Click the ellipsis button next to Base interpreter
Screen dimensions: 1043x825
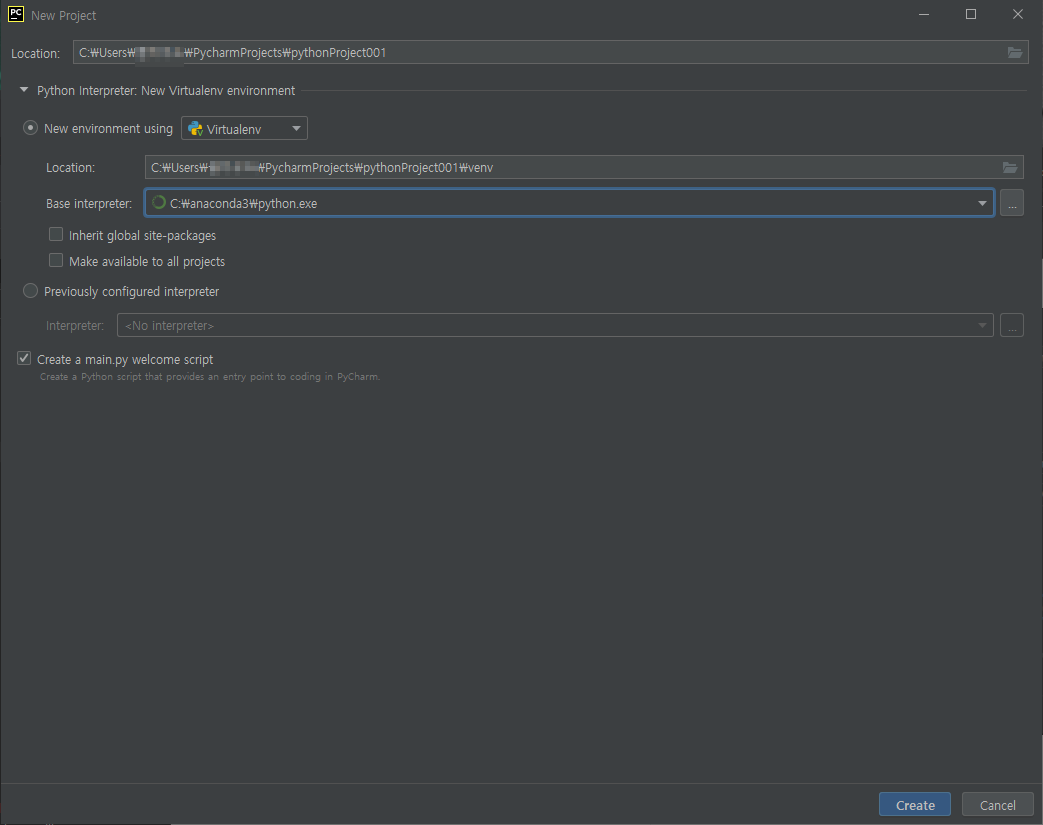click(x=1012, y=204)
